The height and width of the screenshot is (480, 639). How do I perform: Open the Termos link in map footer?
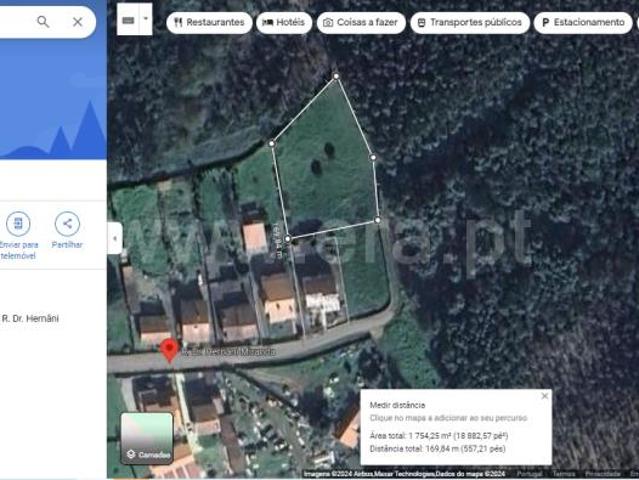564,474
